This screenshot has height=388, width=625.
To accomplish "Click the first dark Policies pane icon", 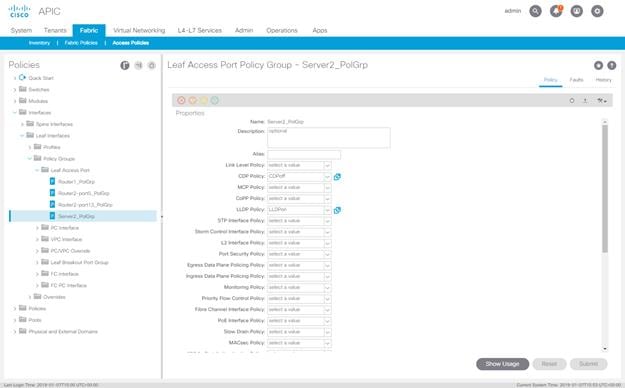I will click(125, 65).
